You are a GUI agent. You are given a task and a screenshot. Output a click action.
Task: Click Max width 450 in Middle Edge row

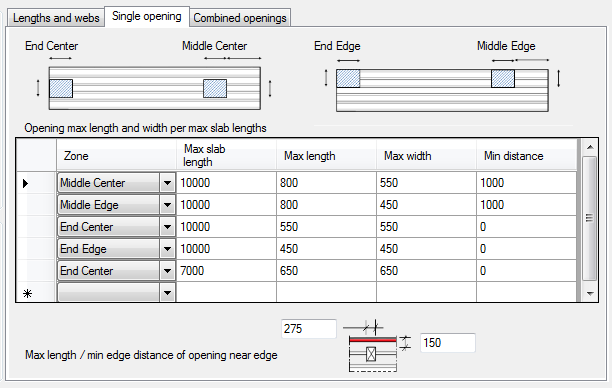click(426, 205)
